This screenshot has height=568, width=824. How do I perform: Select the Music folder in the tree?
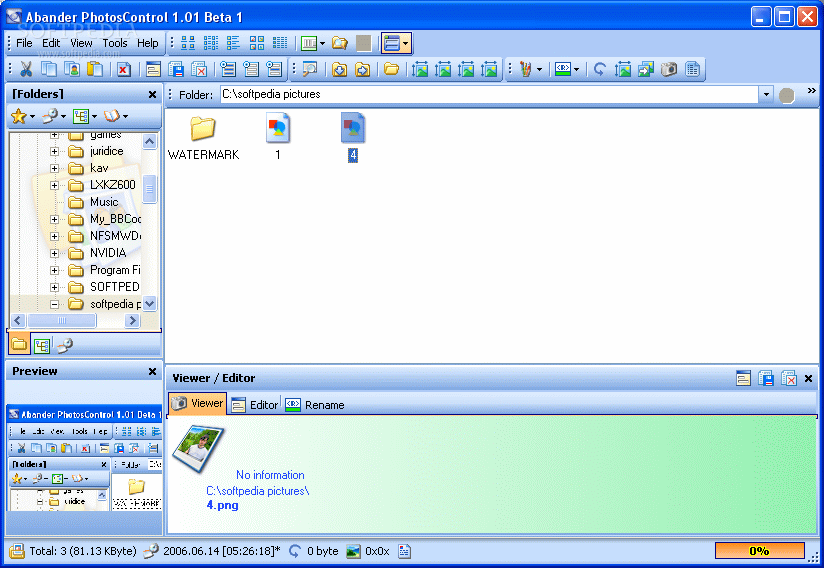click(104, 202)
